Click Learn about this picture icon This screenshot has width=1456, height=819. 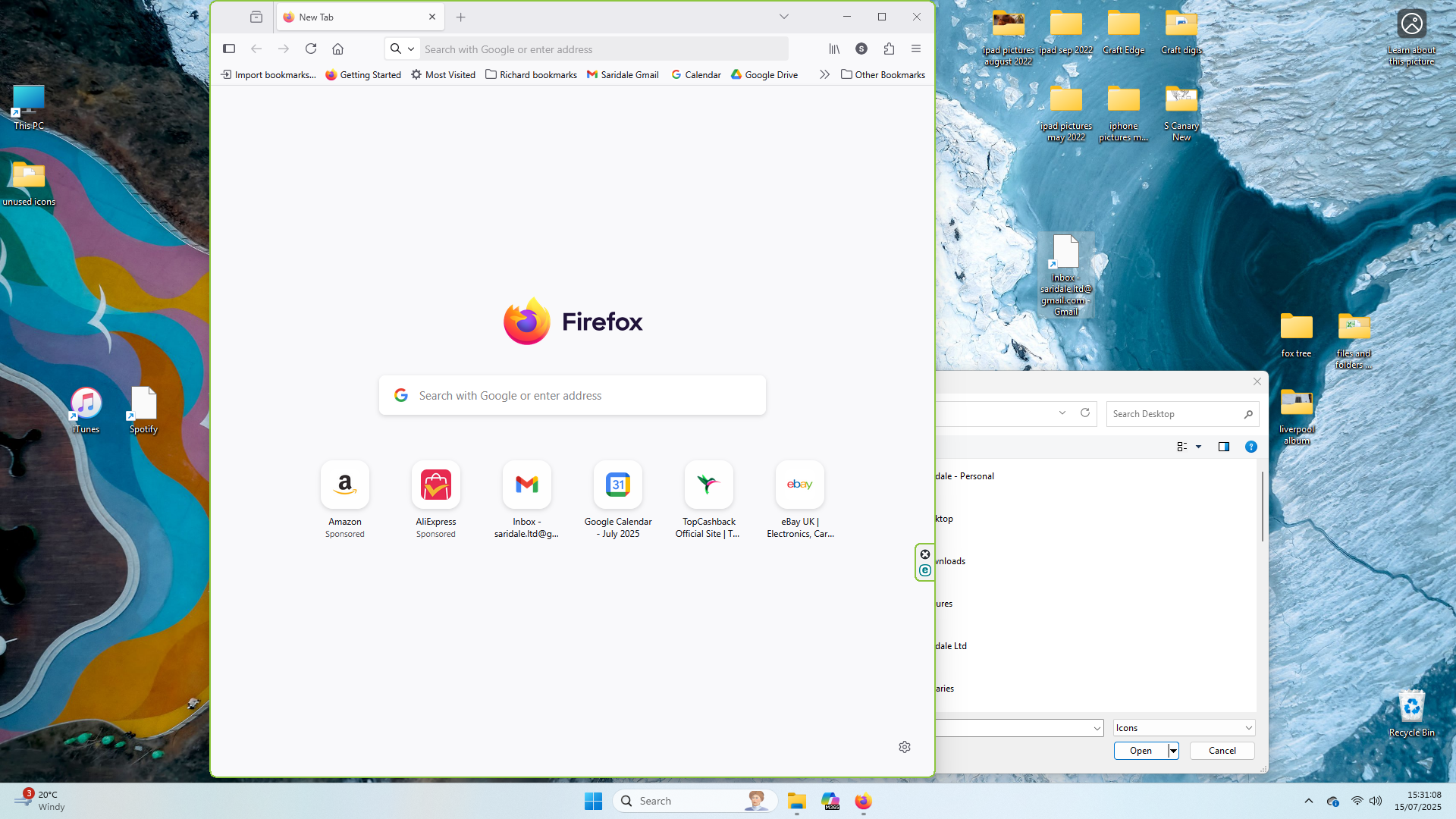1411,37
